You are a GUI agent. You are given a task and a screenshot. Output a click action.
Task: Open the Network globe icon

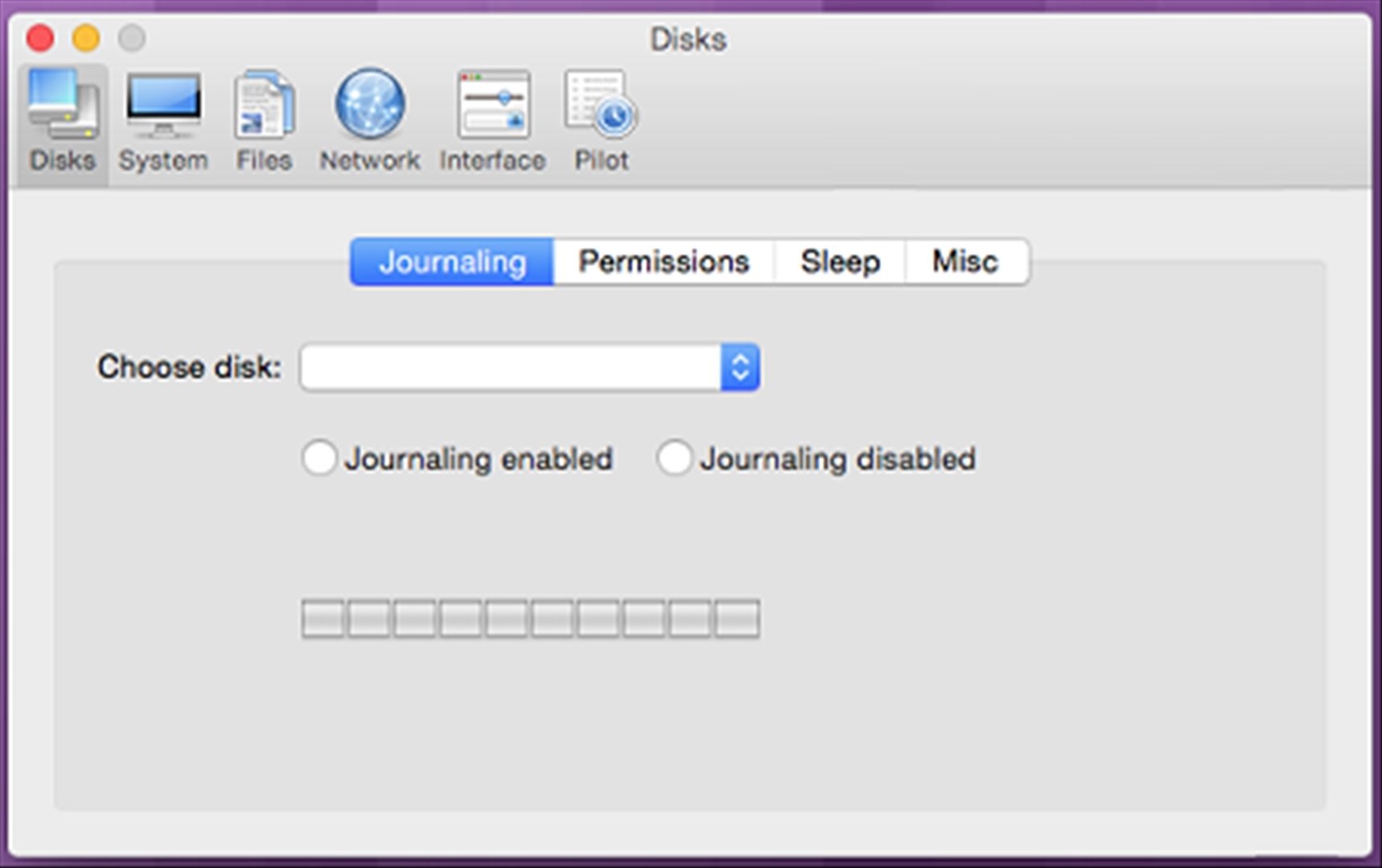click(370, 104)
